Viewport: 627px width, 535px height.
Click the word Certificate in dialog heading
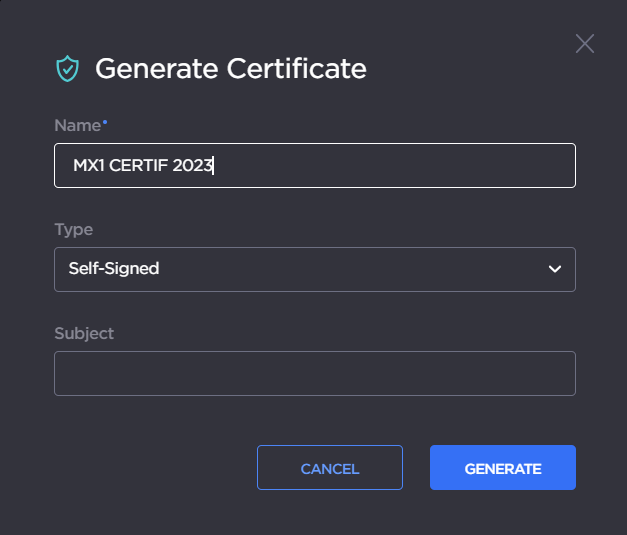pyautogui.click(x=296, y=69)
